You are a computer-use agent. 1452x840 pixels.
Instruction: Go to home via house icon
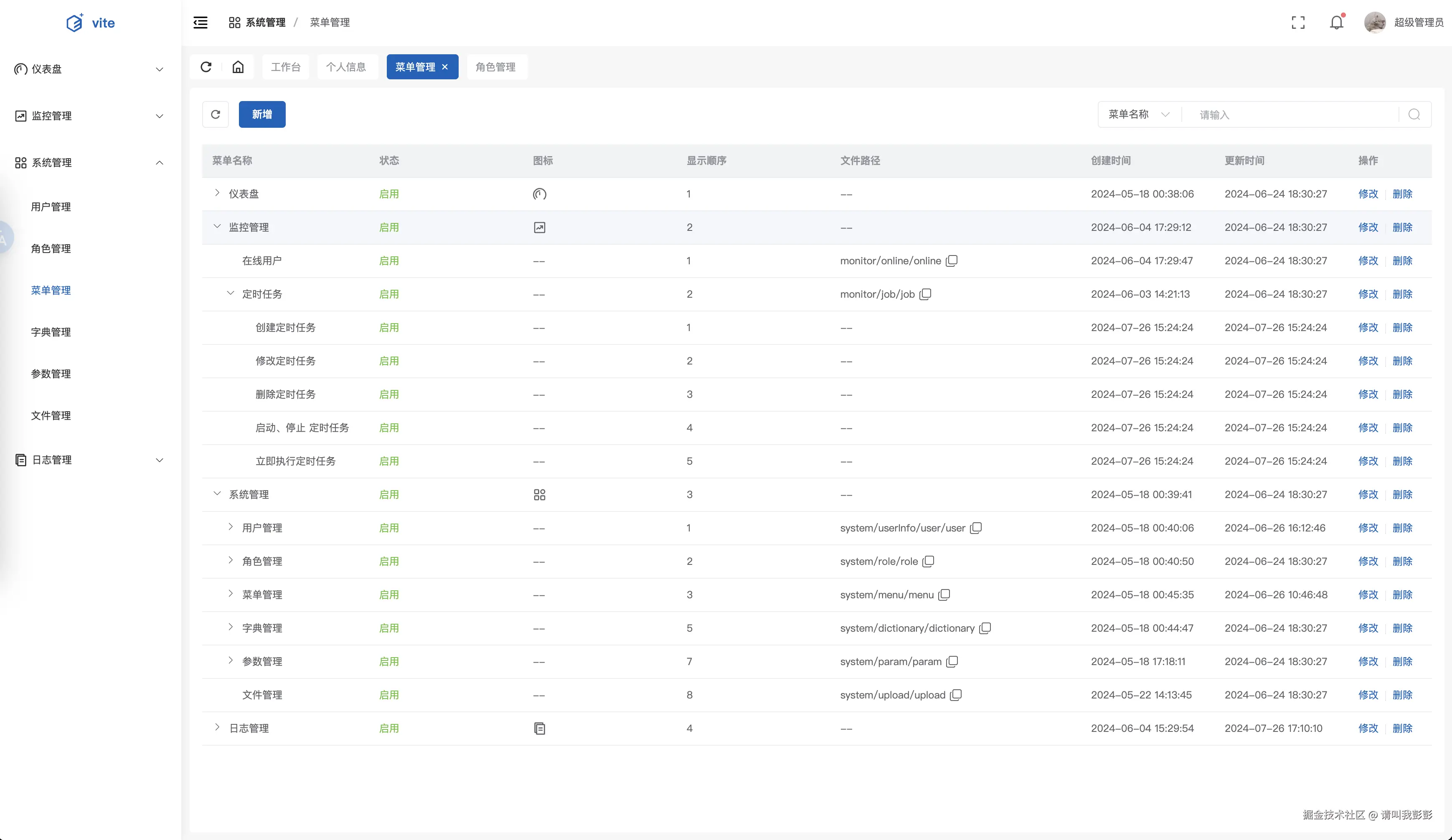[238, 67]
